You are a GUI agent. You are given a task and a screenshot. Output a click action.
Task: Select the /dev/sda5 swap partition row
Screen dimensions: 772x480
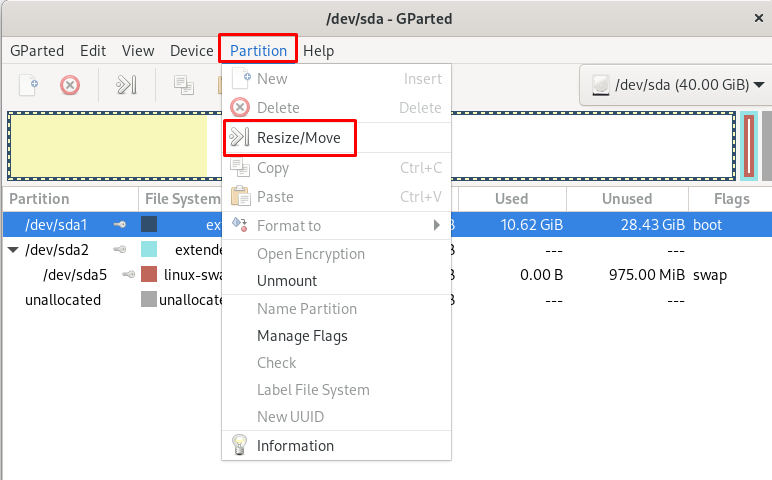tap(387, 275)
